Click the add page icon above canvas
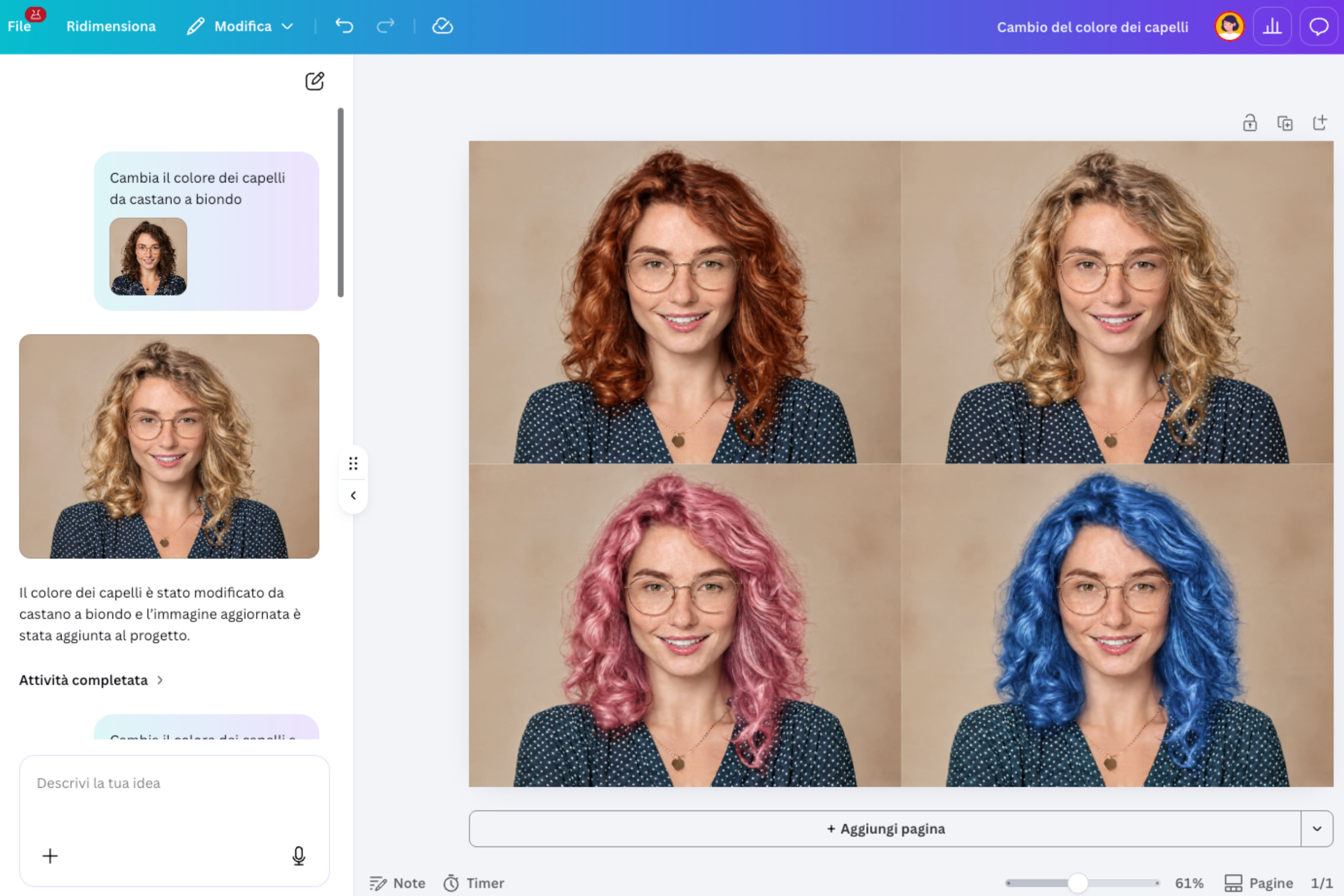1344x896 pixels. tap(1319, 123)
